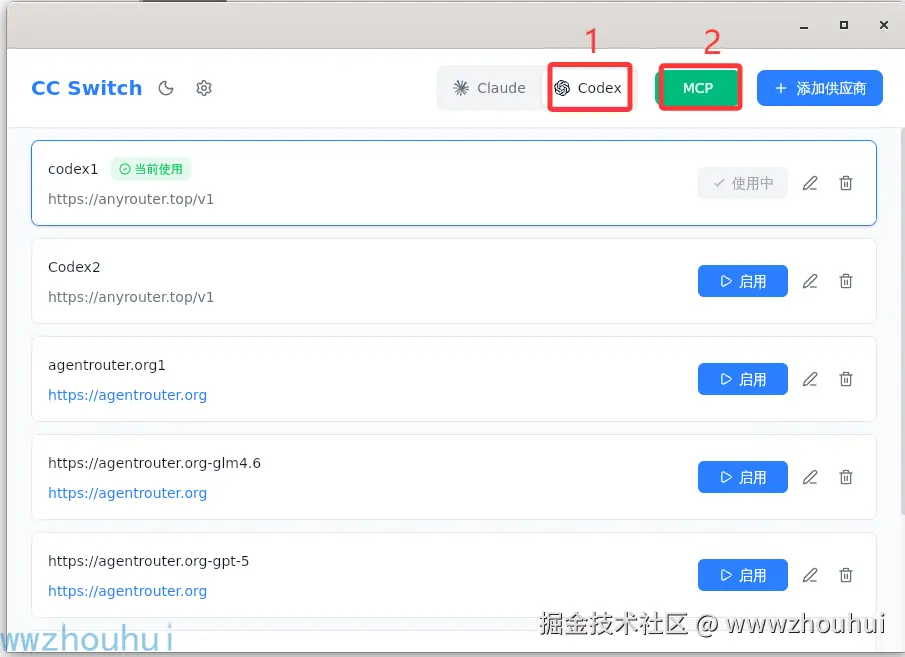Click the vertical scrollbar of provider list
Viewport: 905px width, 657px height.
click(x=902, y=321)
